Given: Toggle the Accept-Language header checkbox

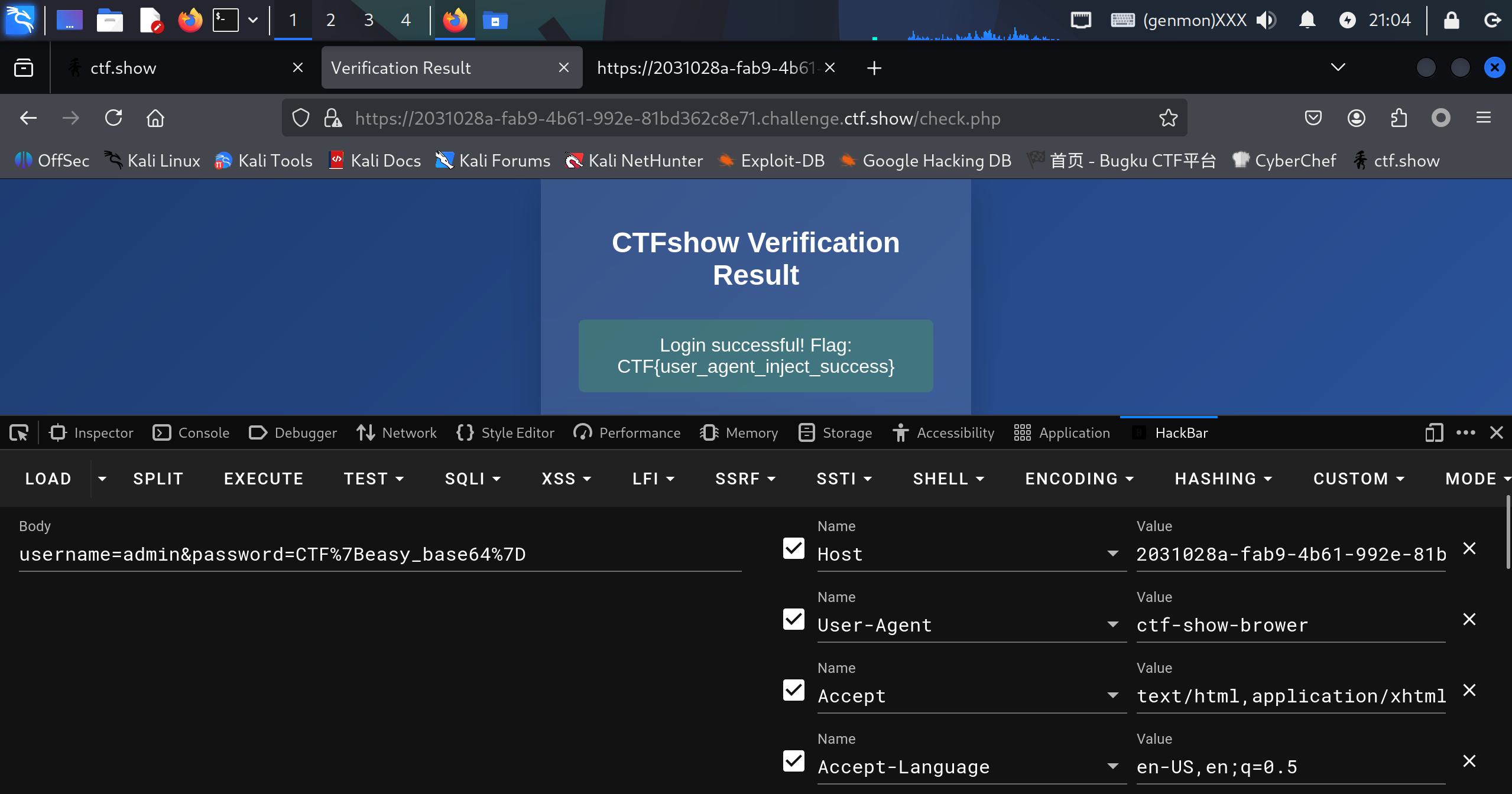Looking at the screenshot, I should point(793,761).
